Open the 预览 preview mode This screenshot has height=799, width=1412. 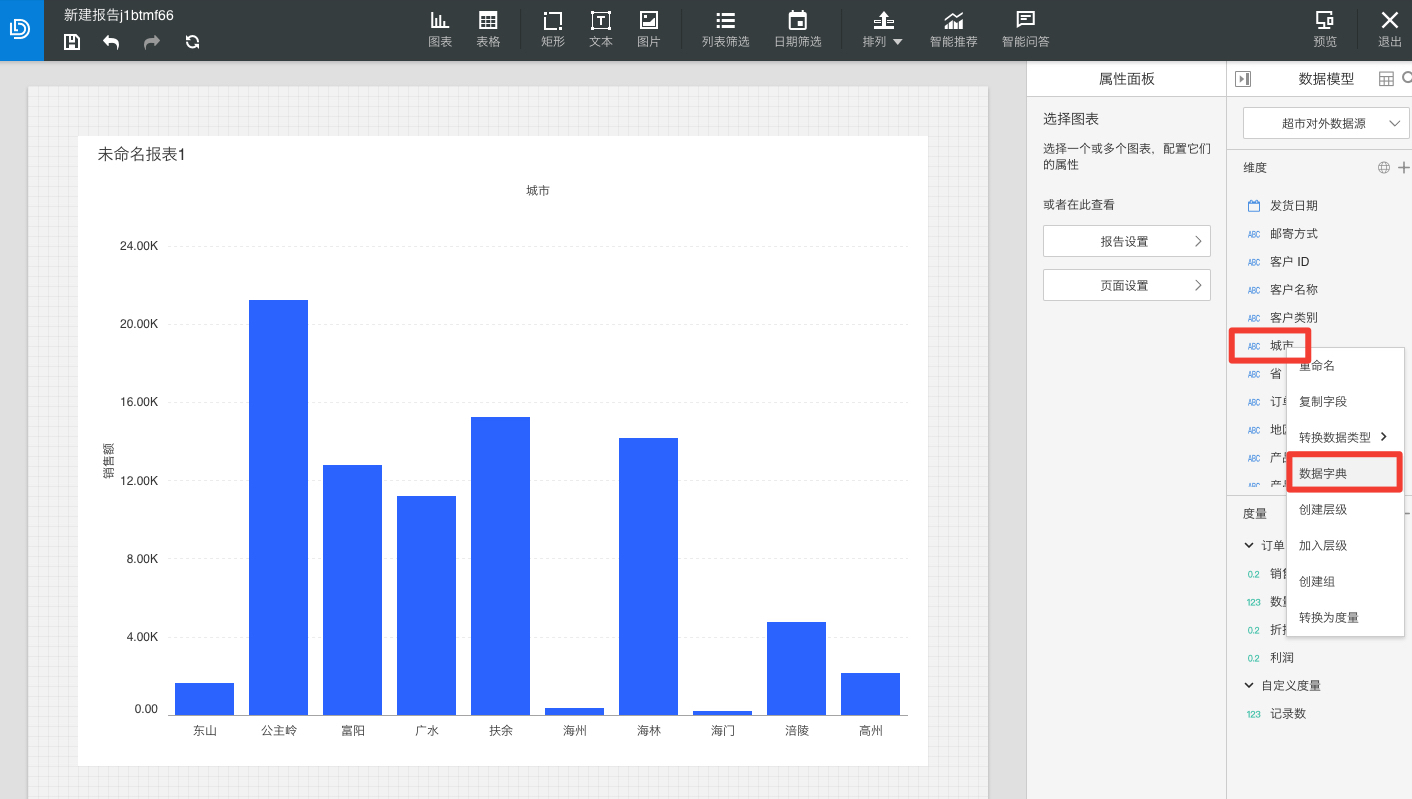1325,30
